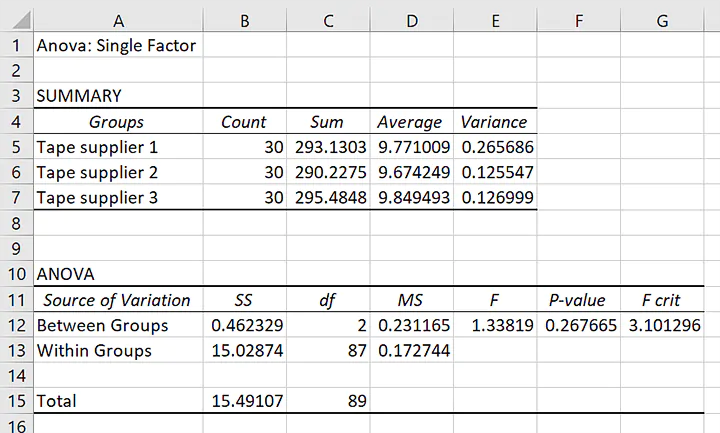Click the Within Groups SS 15.02874

(245, 350)
